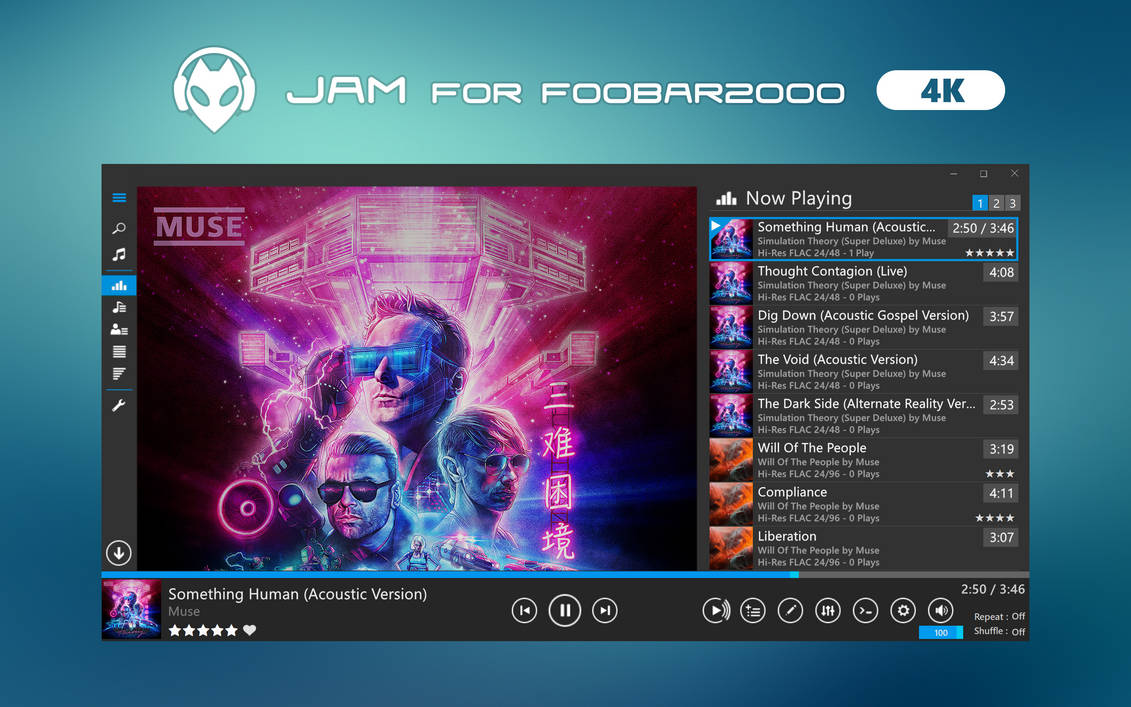This screenshot has height=707, width=1131.
Task: Skip to the next track
Action: click(604, 610)
